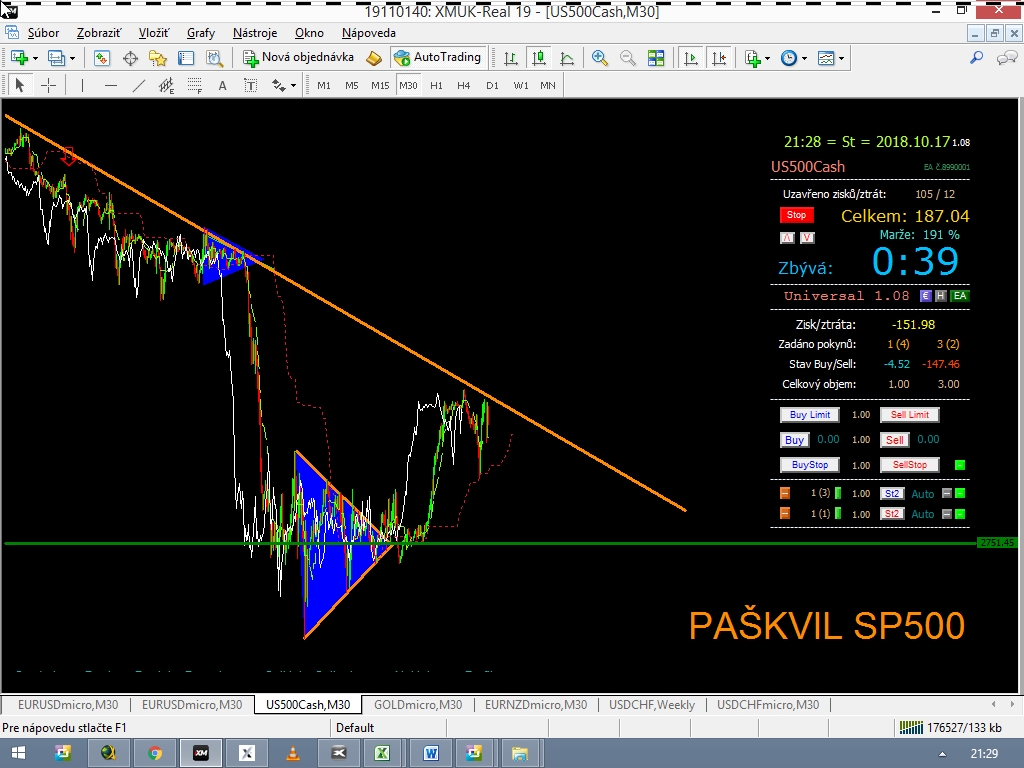Click the SellStop button
This screenshot has height=768, width=1024.
click(910, 465)
